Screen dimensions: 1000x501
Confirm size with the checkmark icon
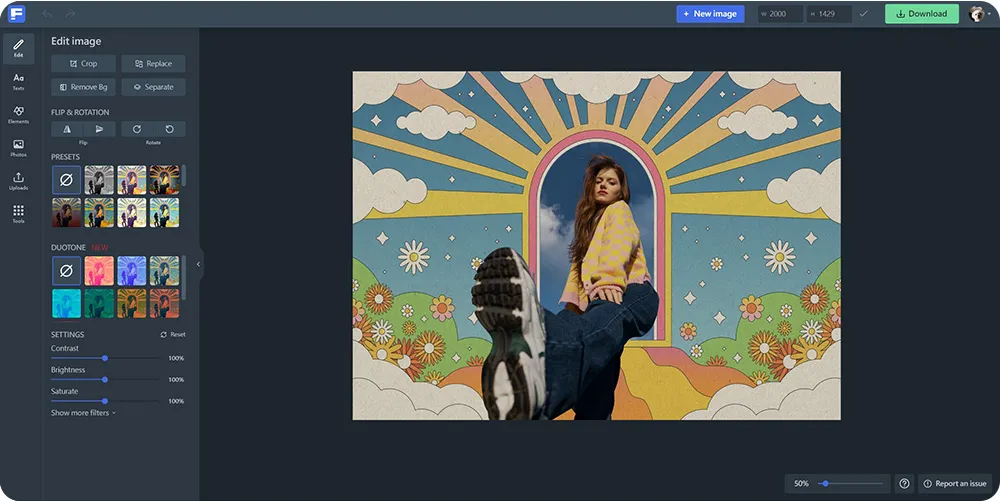(x=864, y=13)
